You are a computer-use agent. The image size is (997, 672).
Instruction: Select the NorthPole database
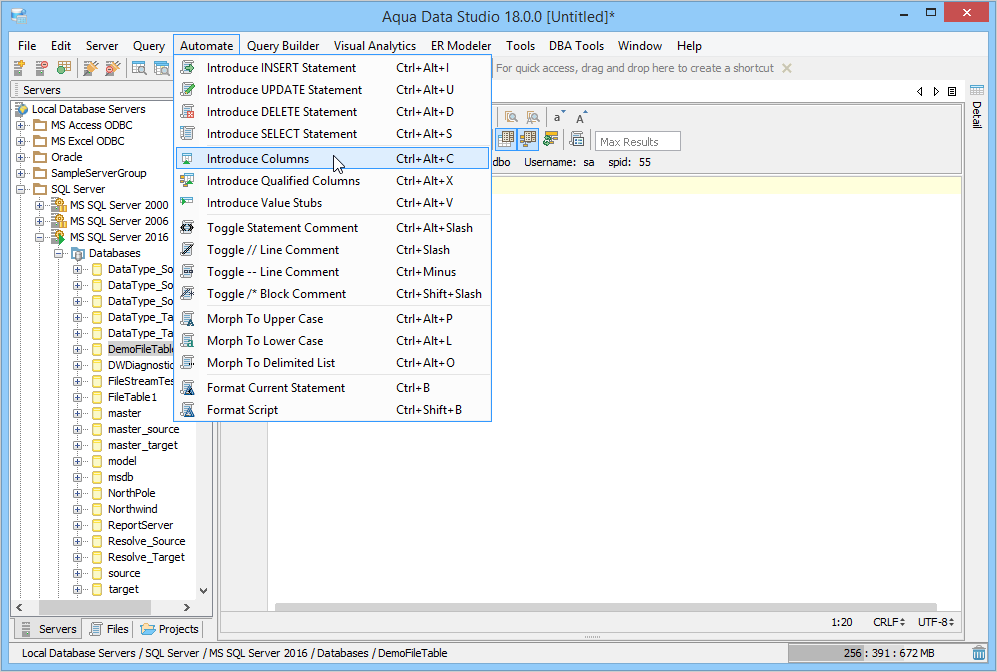tap(131, 493)
